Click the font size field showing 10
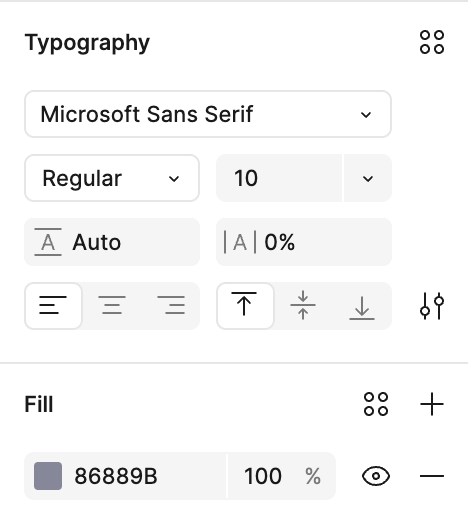The image size is (468, 514). click(279, 178)
